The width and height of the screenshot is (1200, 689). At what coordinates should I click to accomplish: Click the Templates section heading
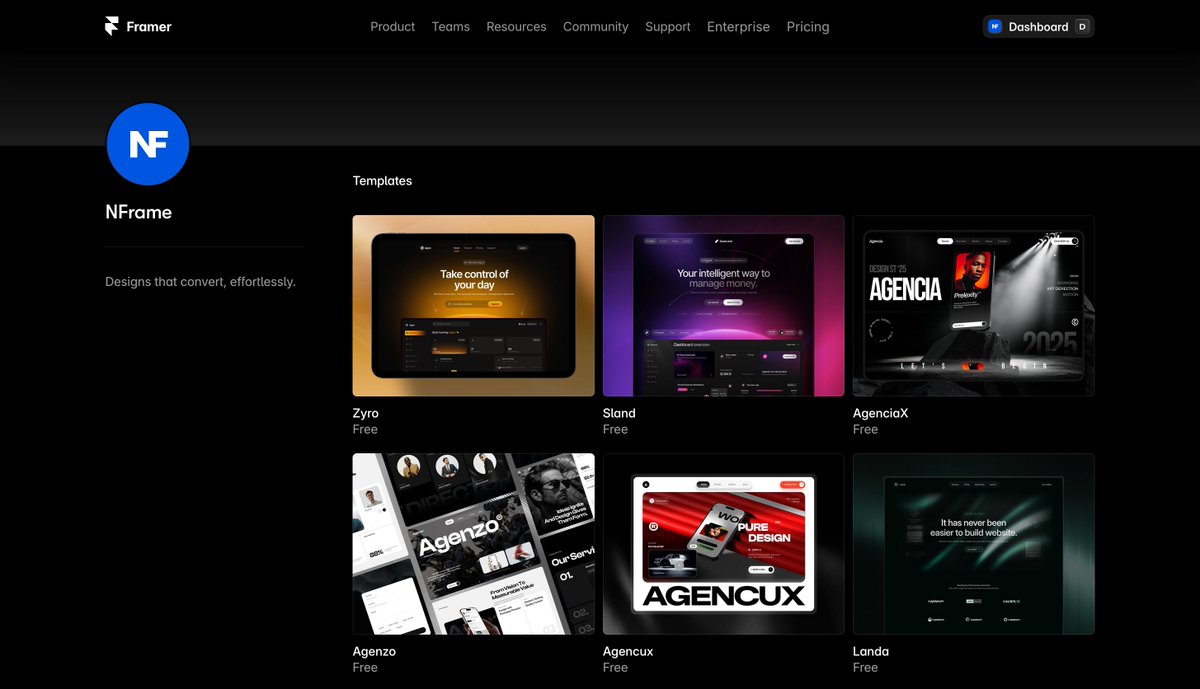382,181
